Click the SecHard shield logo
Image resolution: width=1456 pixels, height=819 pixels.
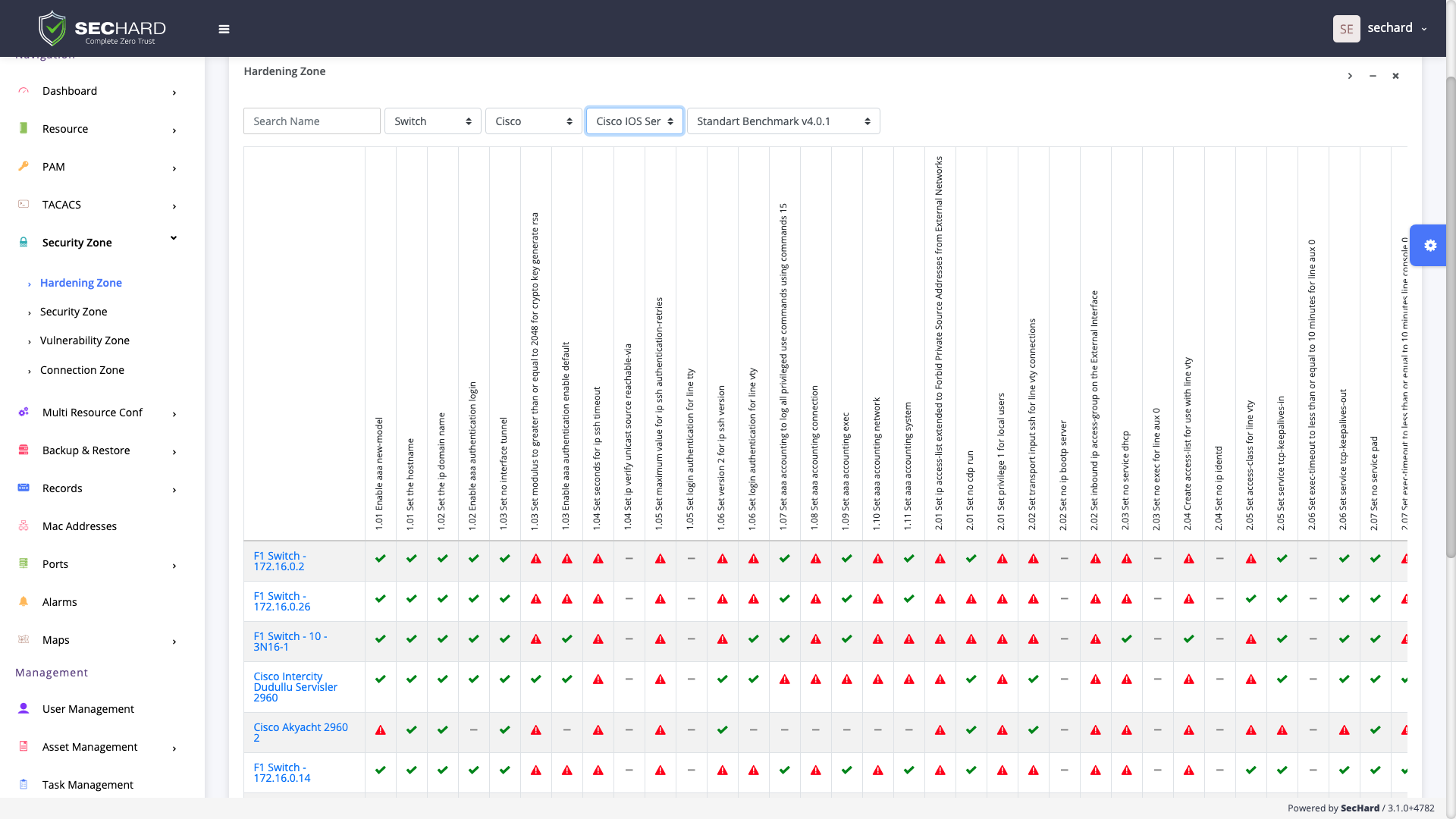click(x=52, y=28)
